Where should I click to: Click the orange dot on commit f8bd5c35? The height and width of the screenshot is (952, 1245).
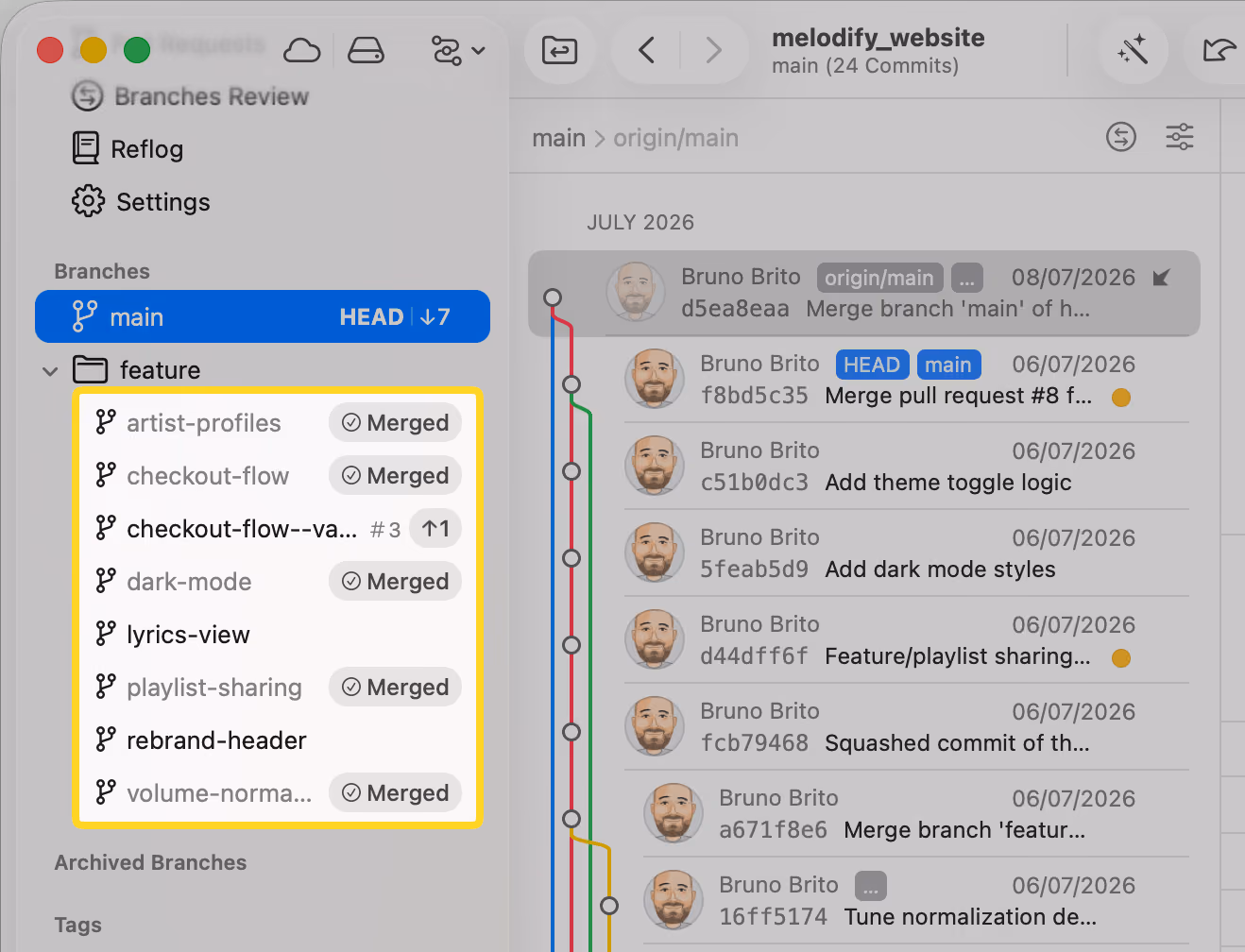(x=1121, y=398)
